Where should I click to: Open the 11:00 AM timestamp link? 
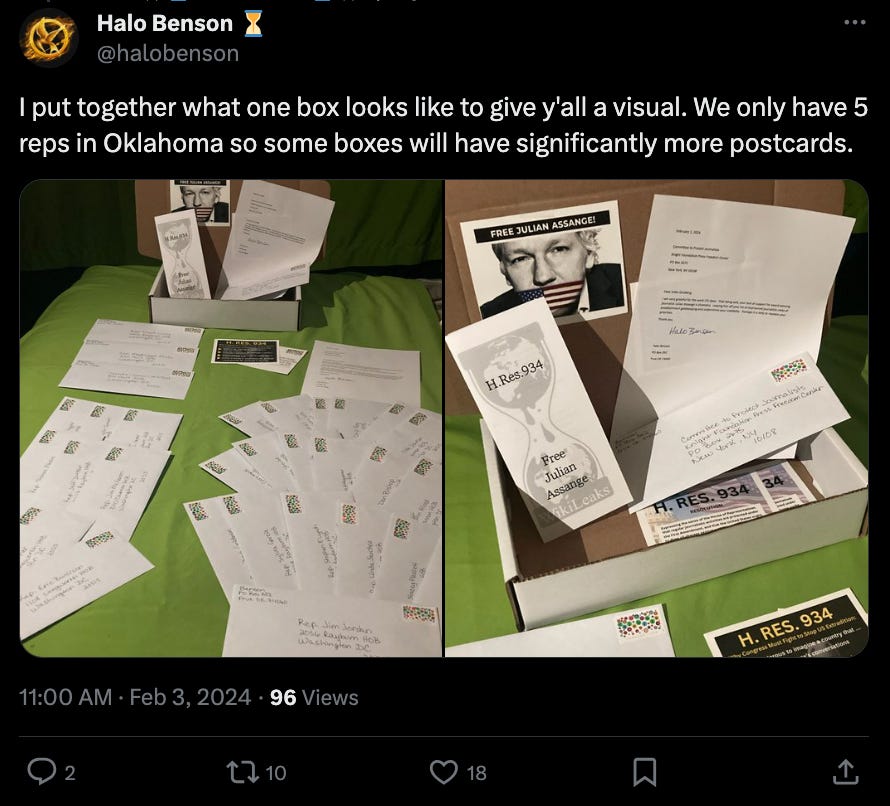65,697
